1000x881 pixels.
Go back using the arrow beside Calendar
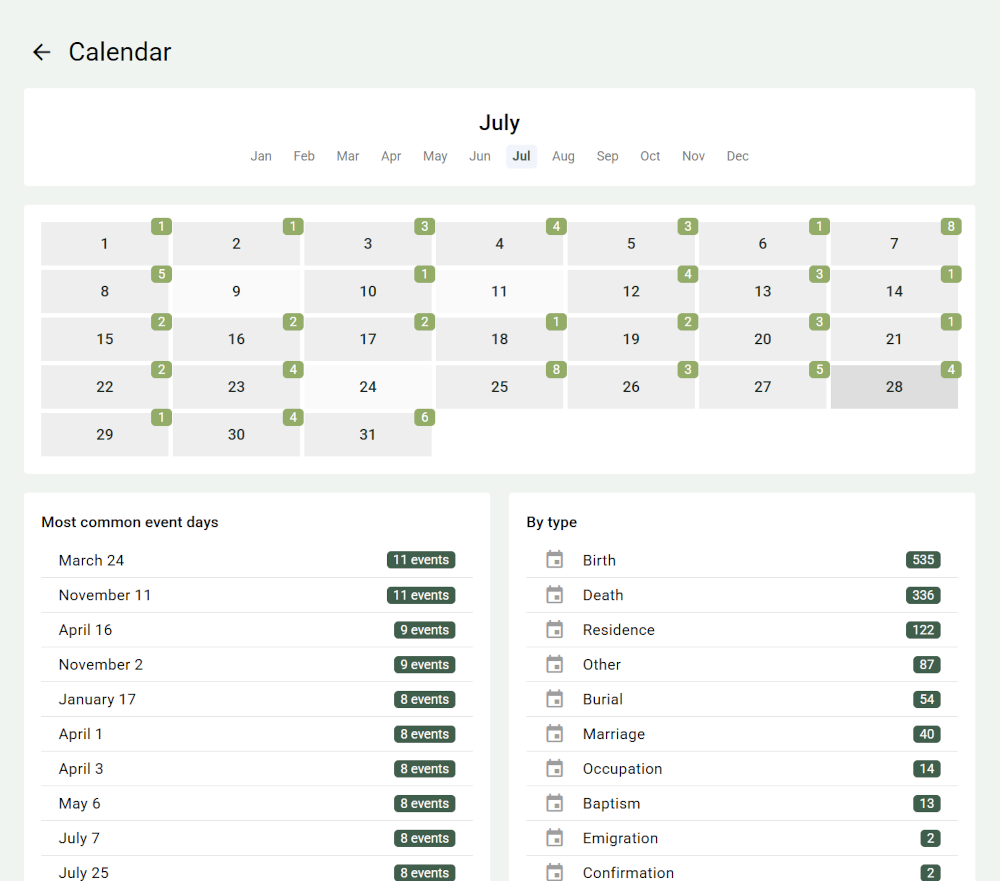click(x=41, y=52)
